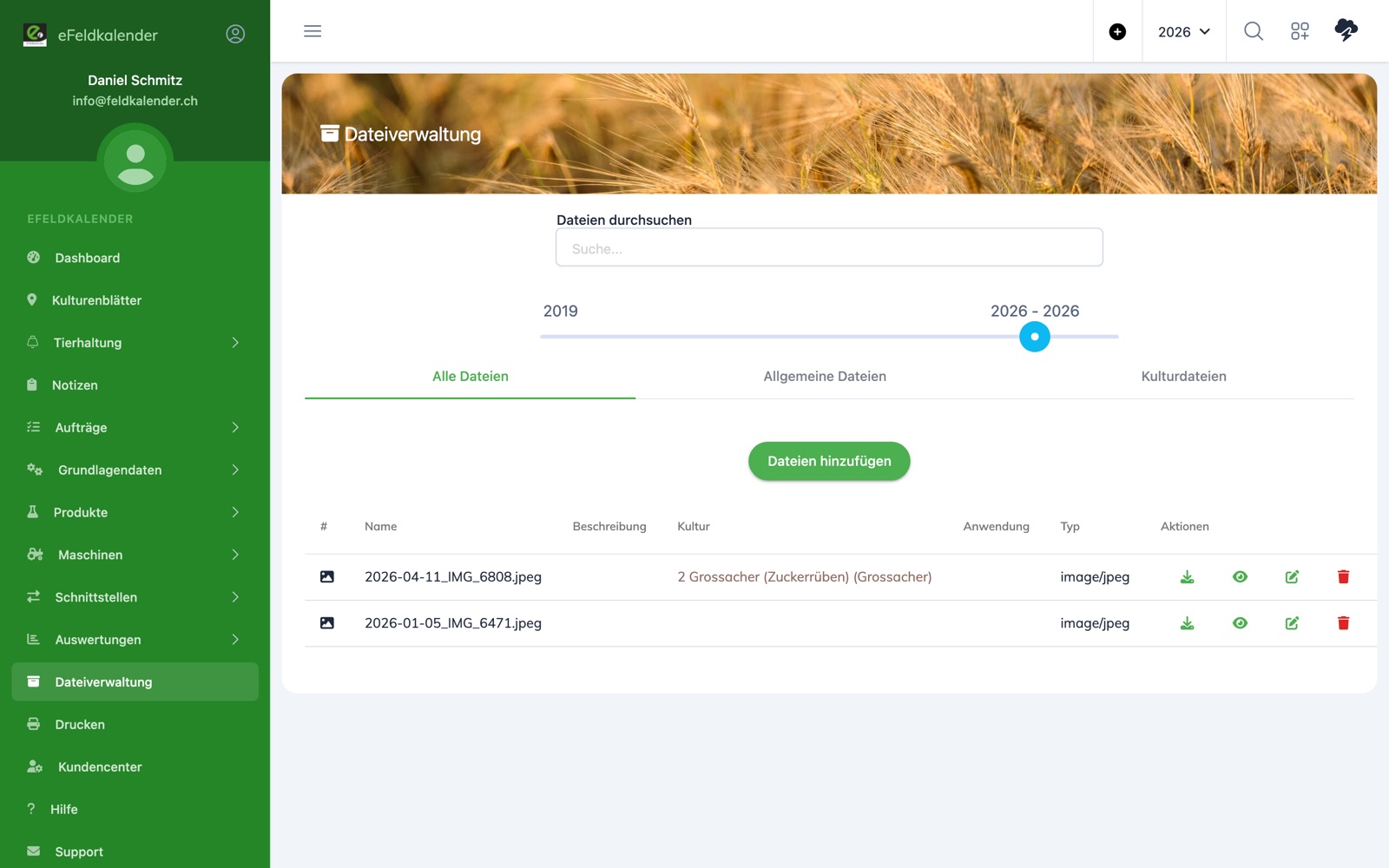Viewport: 1389px width, 868px height.
Task: Open Drucken in the sidebar
Action: [x=135, y=725]
